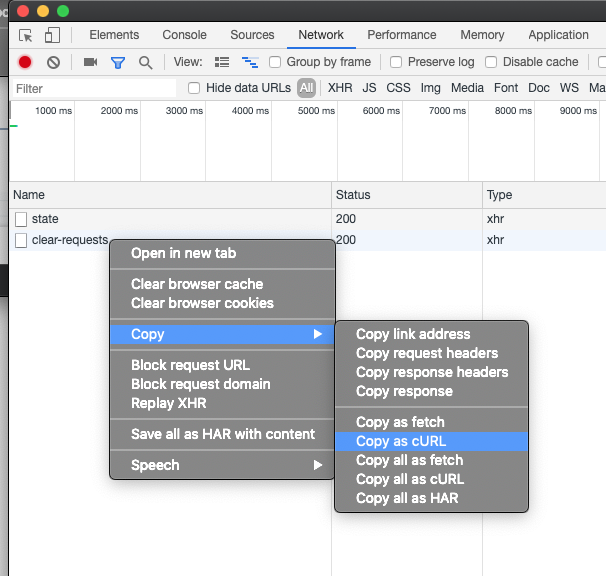
Task: Select the state request row
Action: (x=45, y=219)
